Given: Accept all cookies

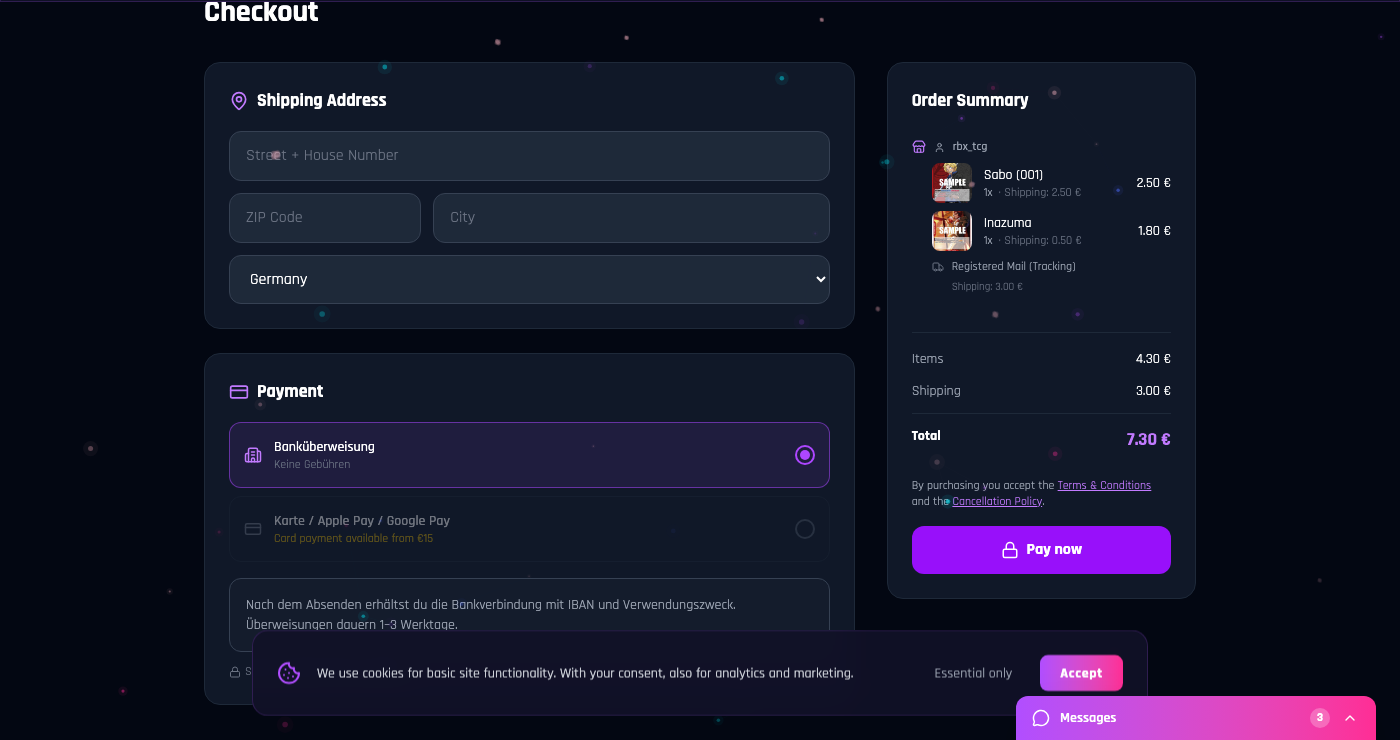Looking at the screenshot, I should pos(1081,673).
